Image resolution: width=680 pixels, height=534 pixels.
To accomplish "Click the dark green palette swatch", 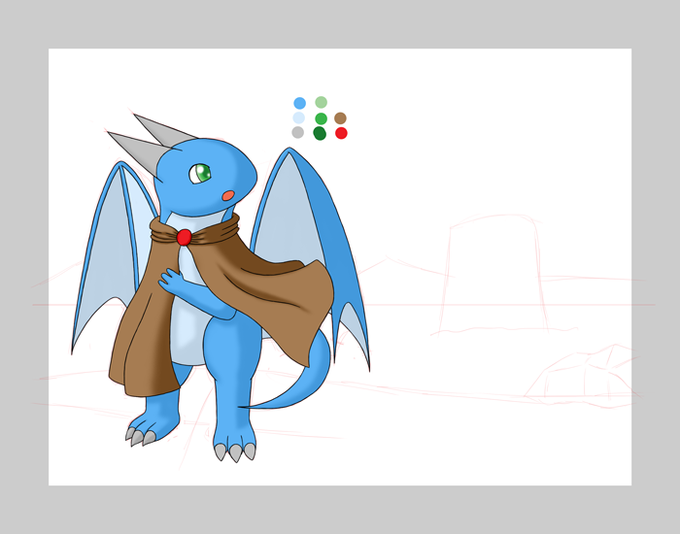I will coord(320,133).
